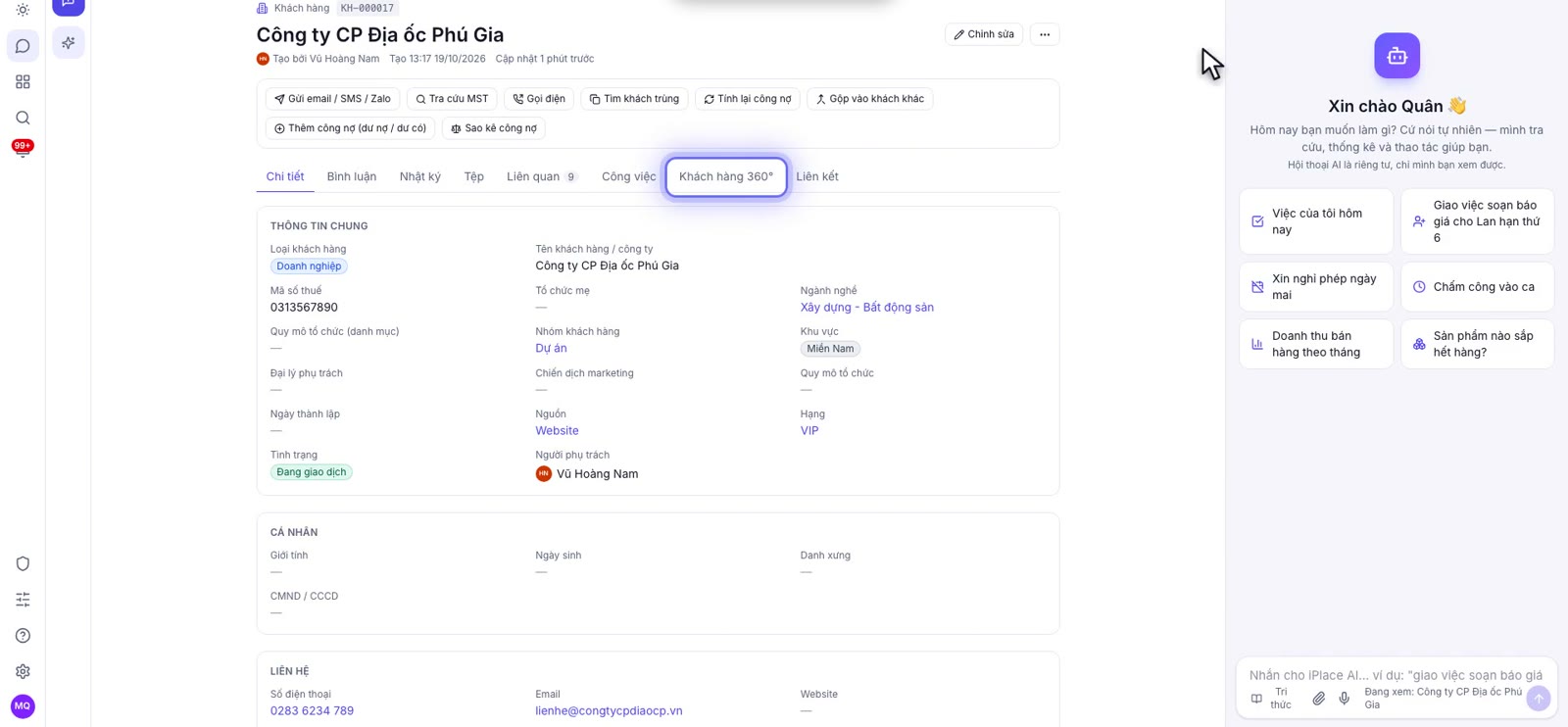Click the Tra cứu MST button
This screenshot has height=727, width=1568.
coord(452,99)
